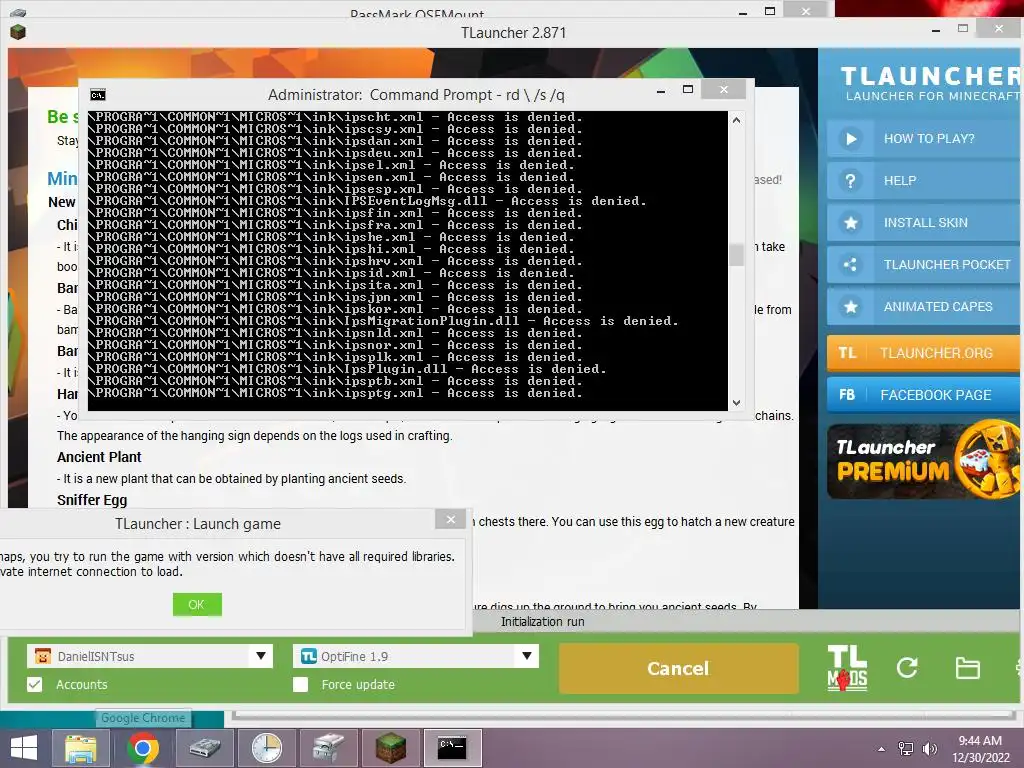Open the TL Mods icon

(847, 668)
